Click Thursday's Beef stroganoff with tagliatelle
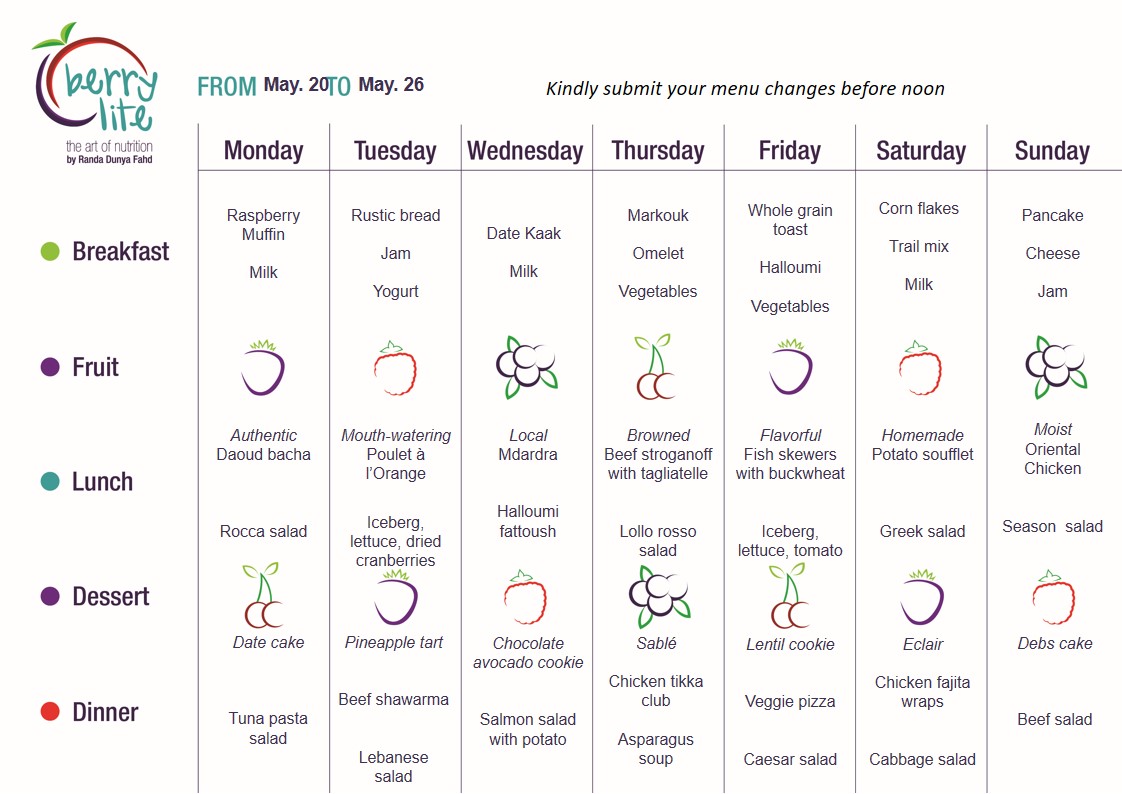 [658, 464]
